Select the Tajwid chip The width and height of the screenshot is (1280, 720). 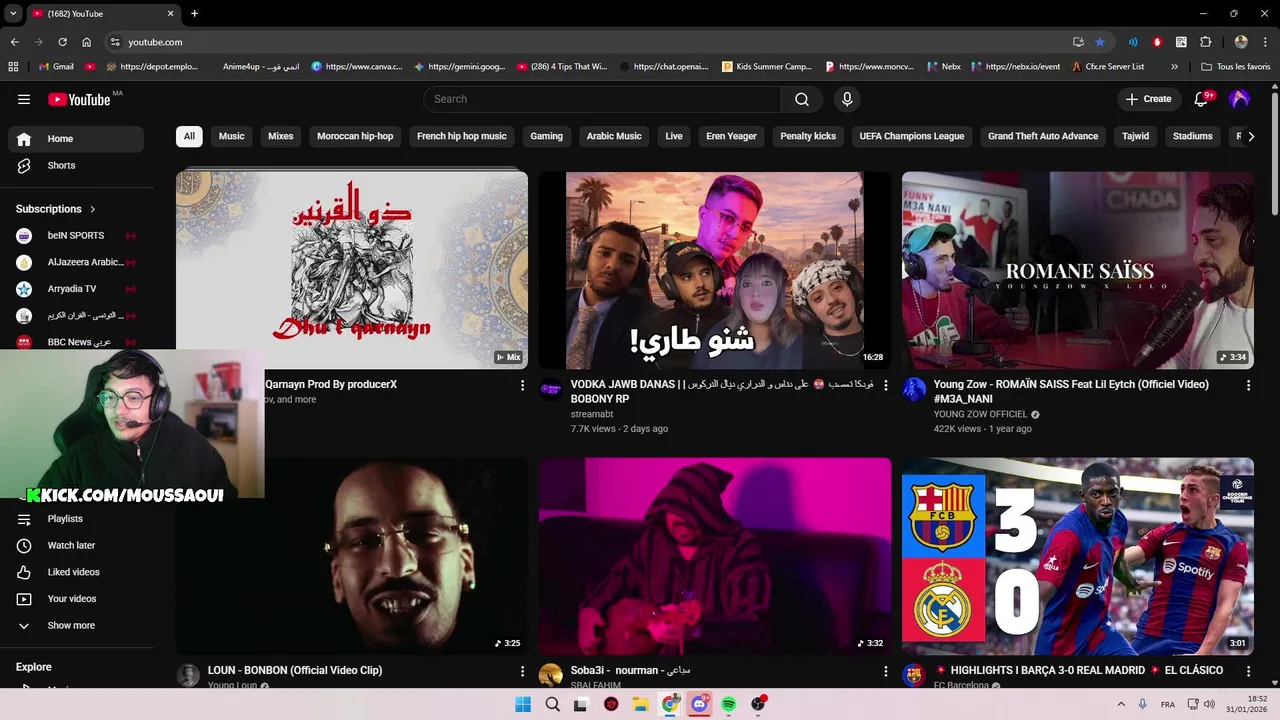pos(1136,136)
